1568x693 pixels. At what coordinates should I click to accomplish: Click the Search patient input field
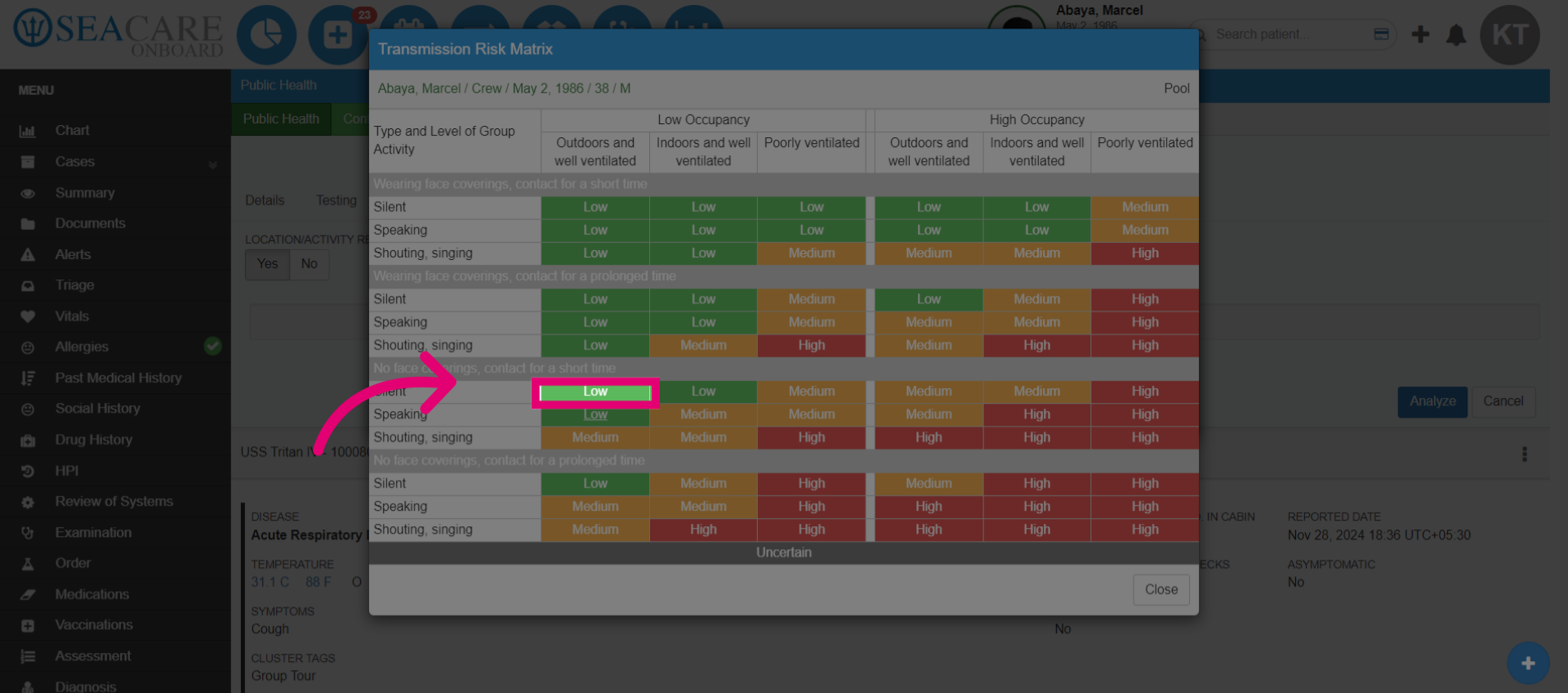point(1290,34)
